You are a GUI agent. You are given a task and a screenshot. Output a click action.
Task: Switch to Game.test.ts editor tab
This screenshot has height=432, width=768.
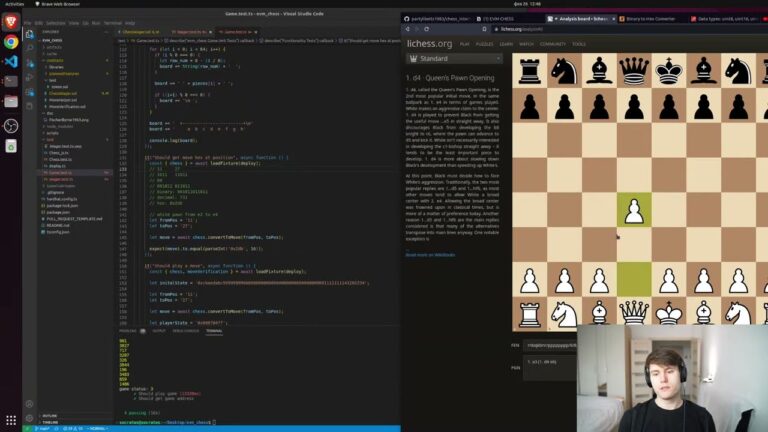pyautogui.click(x=238, y=32)
